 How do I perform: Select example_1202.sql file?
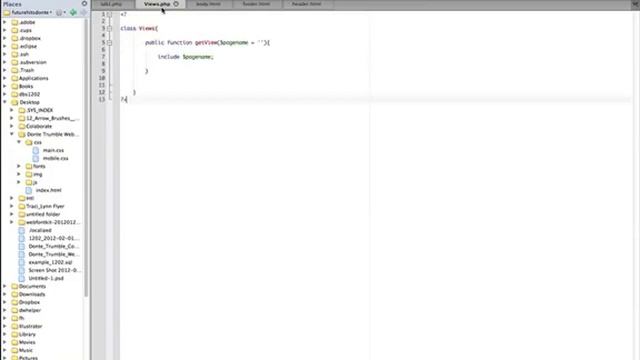click(x=50, y=262)
